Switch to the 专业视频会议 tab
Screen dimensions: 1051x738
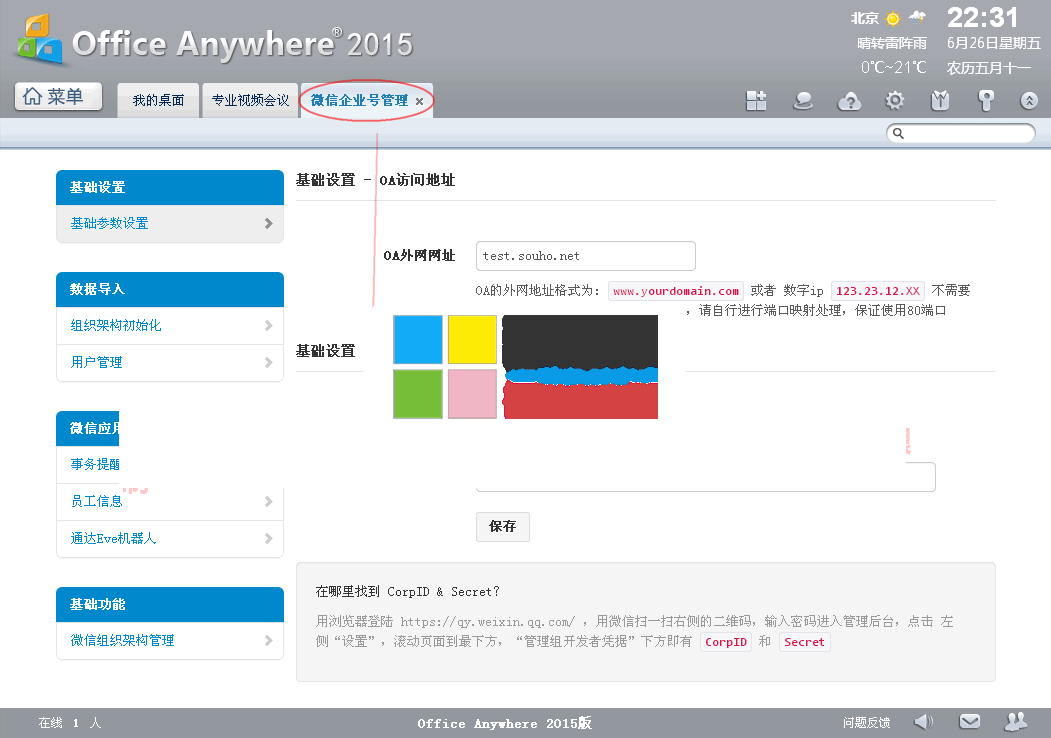250,100
